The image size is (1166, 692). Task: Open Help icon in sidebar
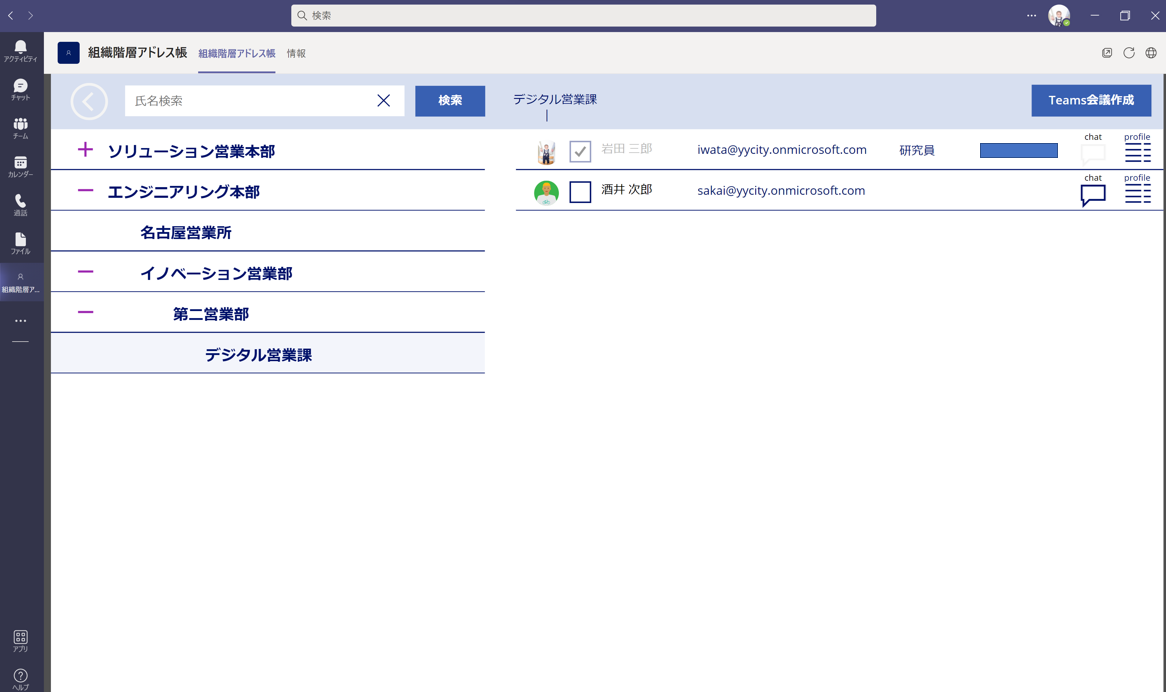[20, 679]
